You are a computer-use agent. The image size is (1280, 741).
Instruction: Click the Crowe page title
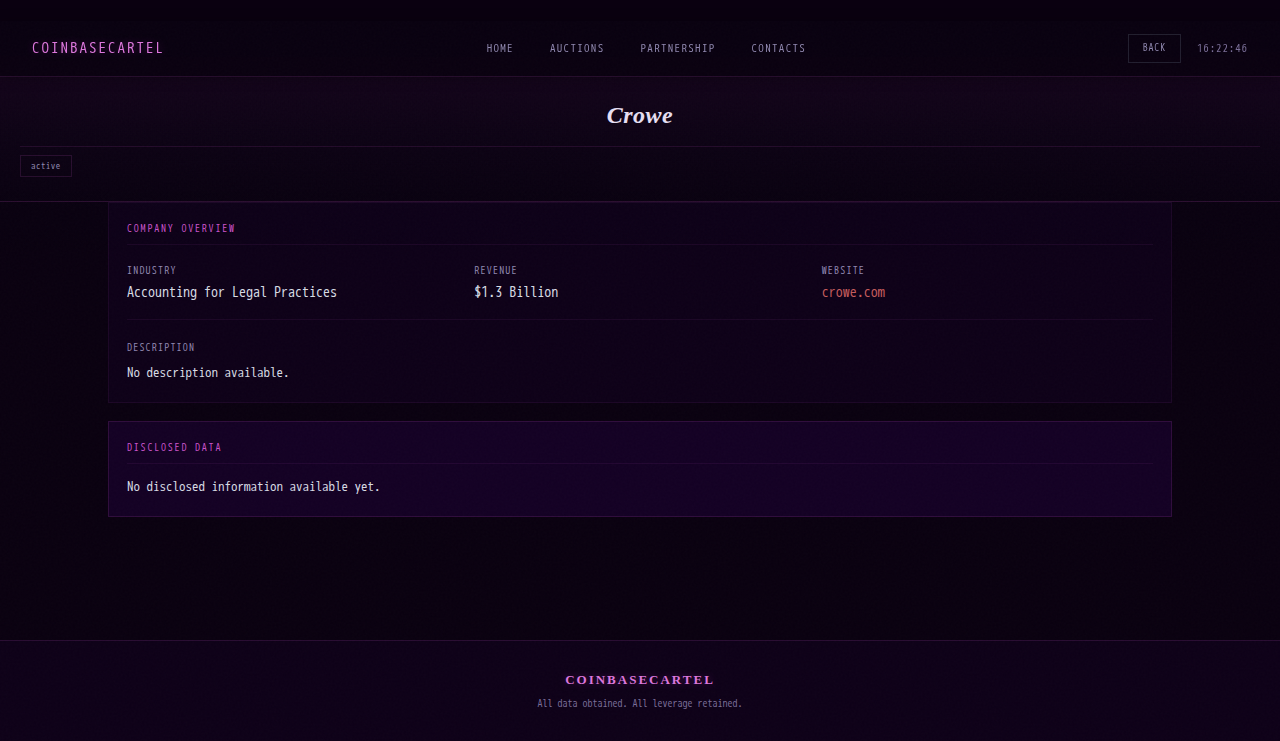(640, 115)
